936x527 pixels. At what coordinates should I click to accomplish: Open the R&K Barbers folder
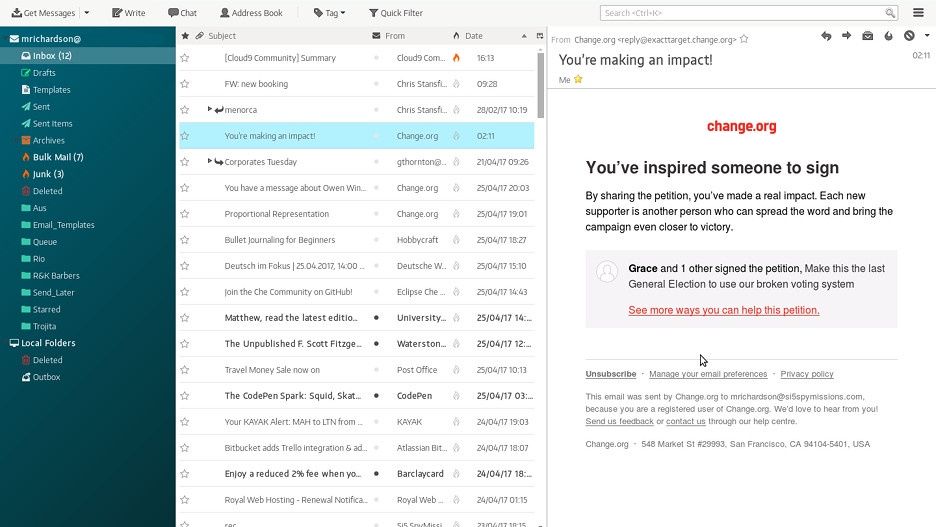coord(50,276)
